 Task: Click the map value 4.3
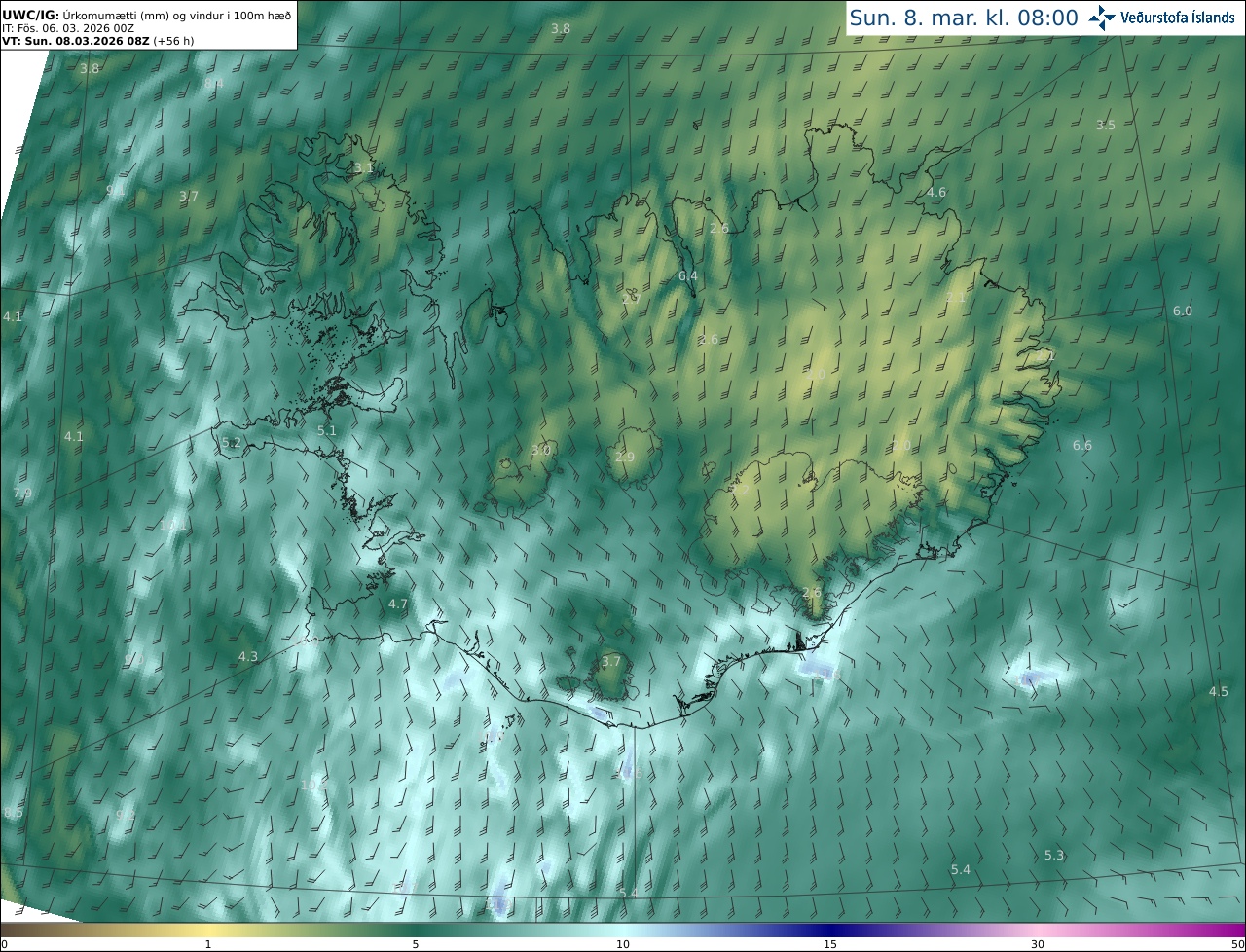pos(248,656)
